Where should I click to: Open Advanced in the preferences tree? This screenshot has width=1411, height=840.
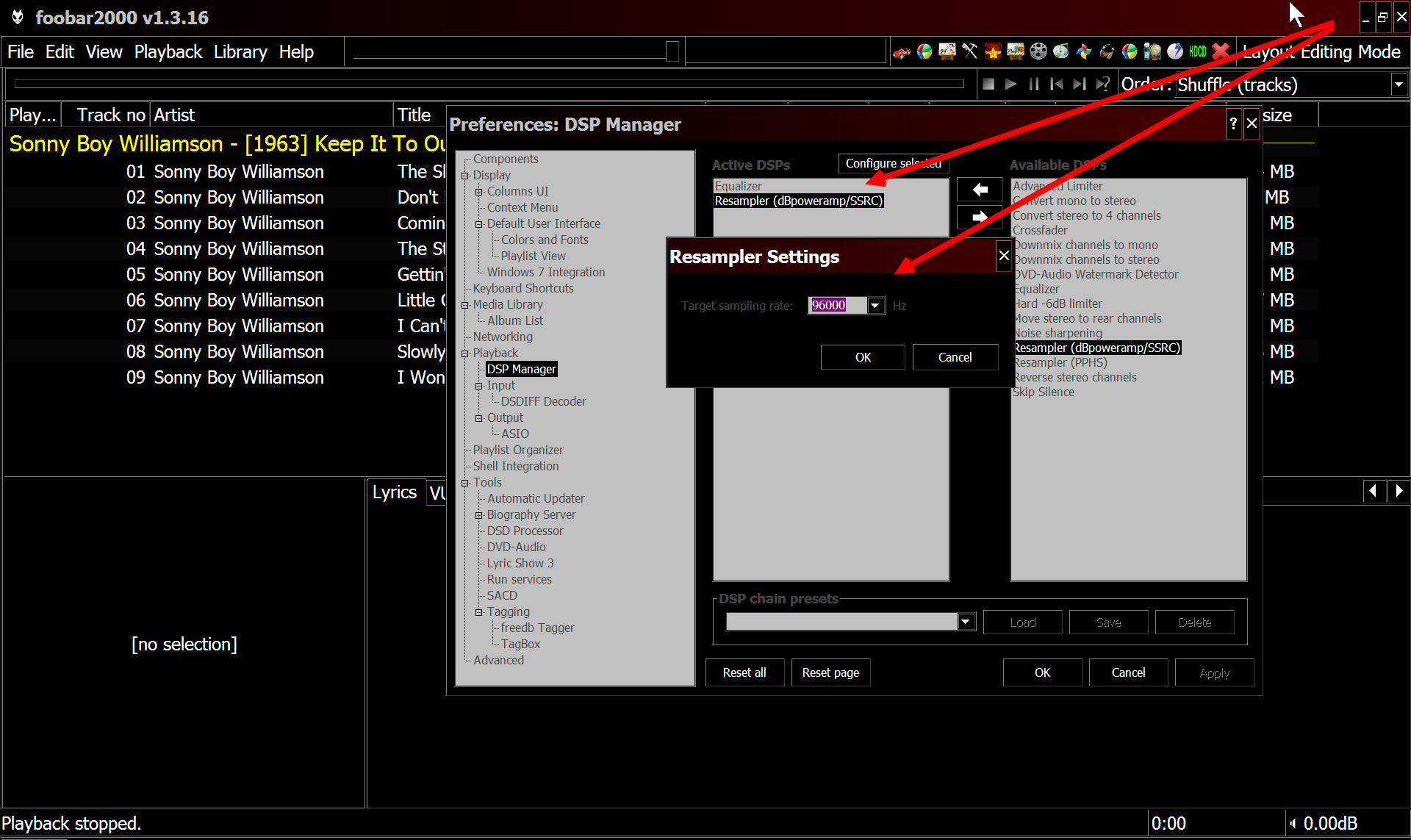pos(498,660)
